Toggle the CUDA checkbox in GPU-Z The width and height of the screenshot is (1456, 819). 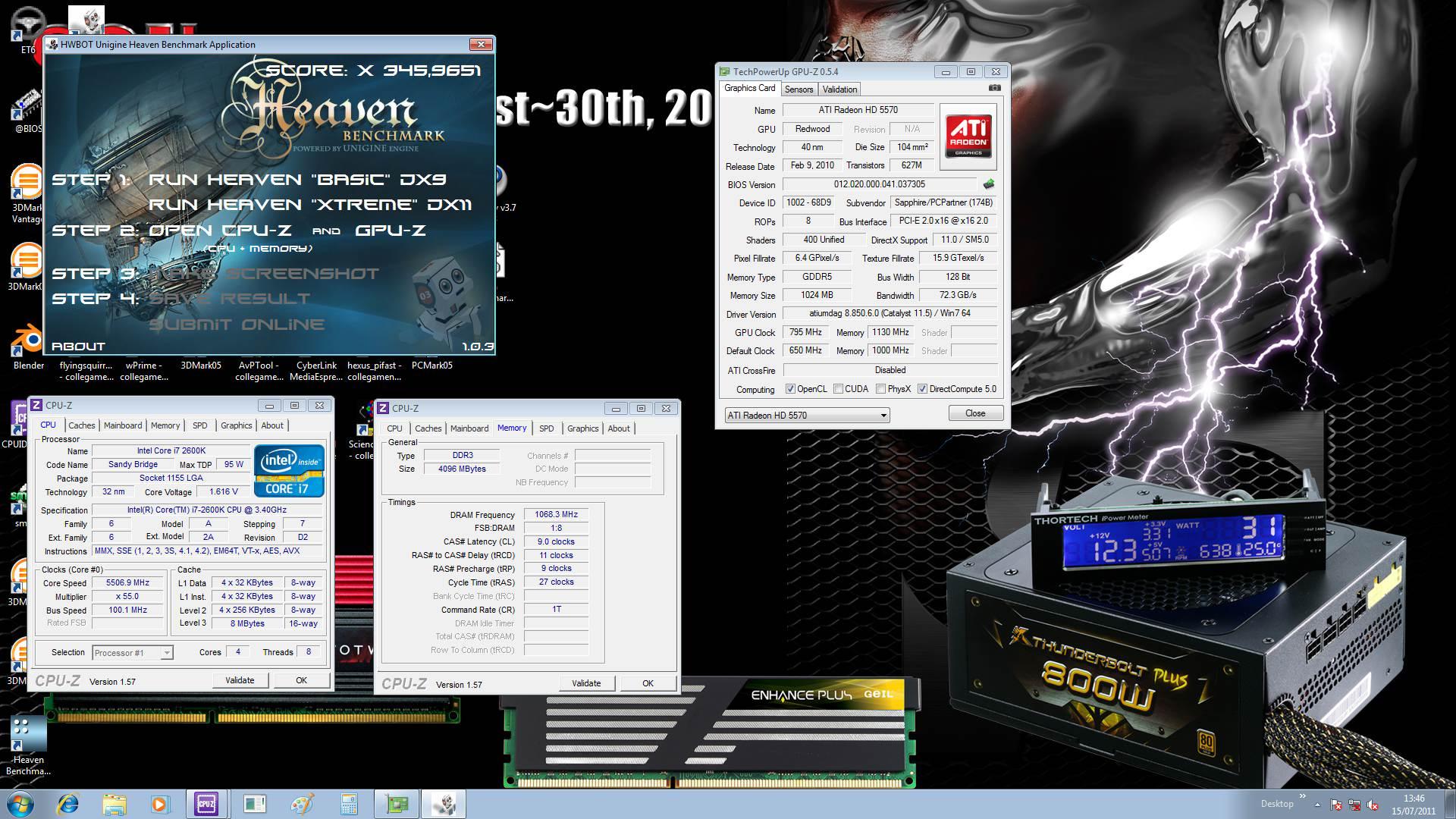pyautogui.click(x=838, y=389)
